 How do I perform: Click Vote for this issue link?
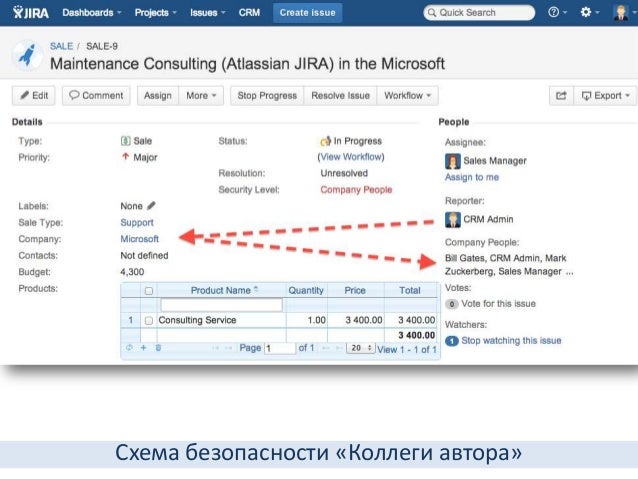(x=498, y=304)
